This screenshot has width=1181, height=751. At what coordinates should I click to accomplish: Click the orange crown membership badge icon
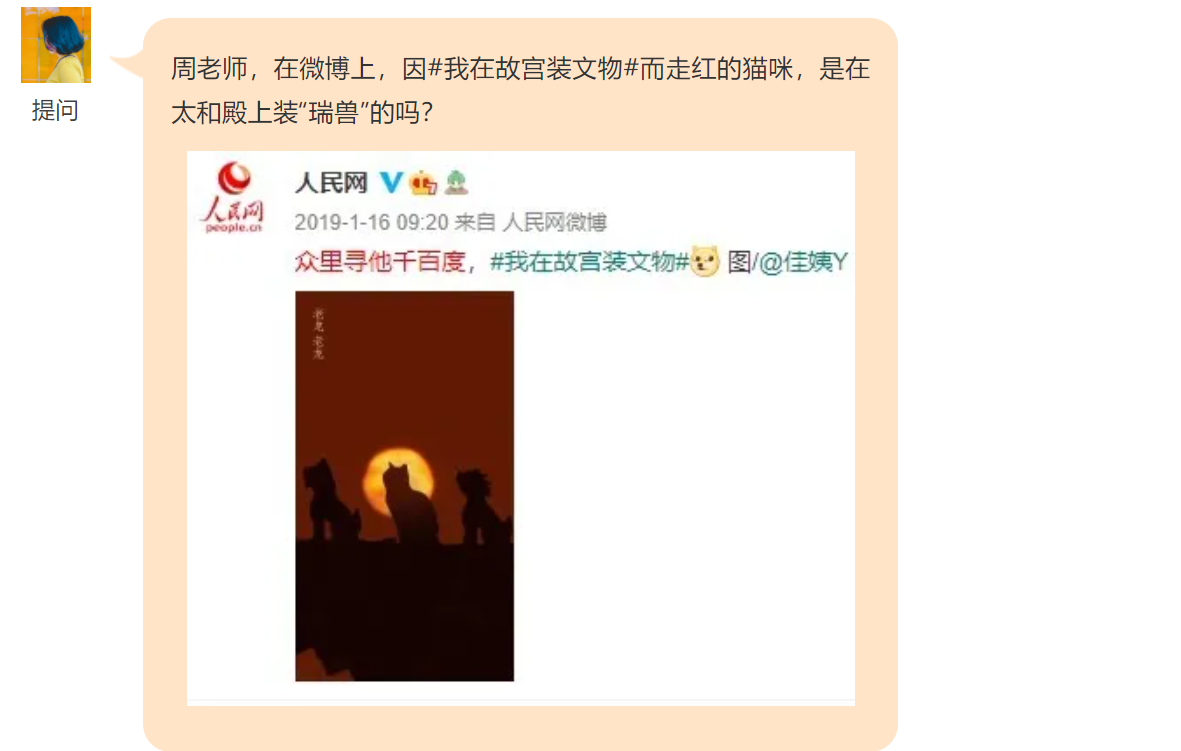[423, 182]
